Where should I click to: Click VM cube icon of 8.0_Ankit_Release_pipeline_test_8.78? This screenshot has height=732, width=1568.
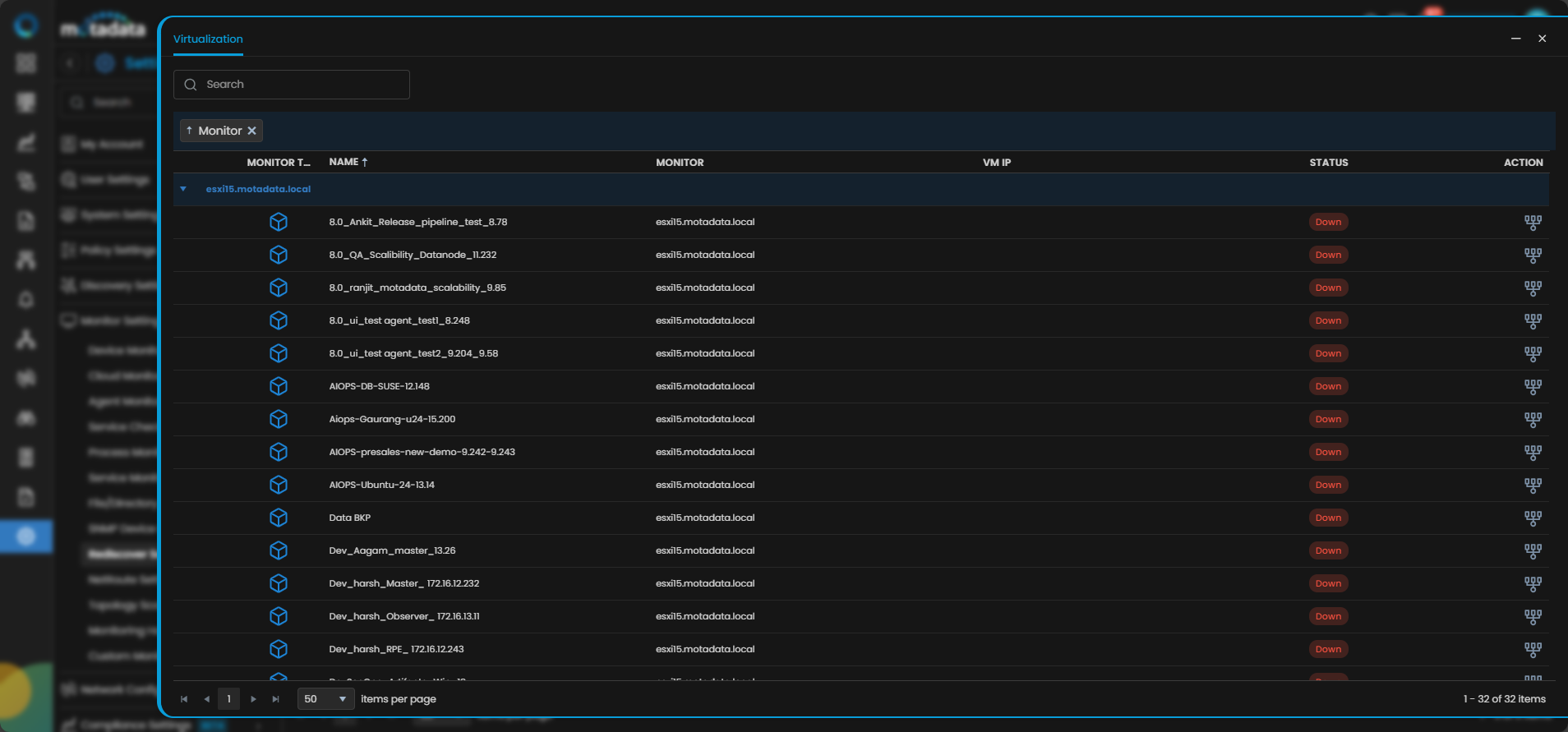[279, 222]
